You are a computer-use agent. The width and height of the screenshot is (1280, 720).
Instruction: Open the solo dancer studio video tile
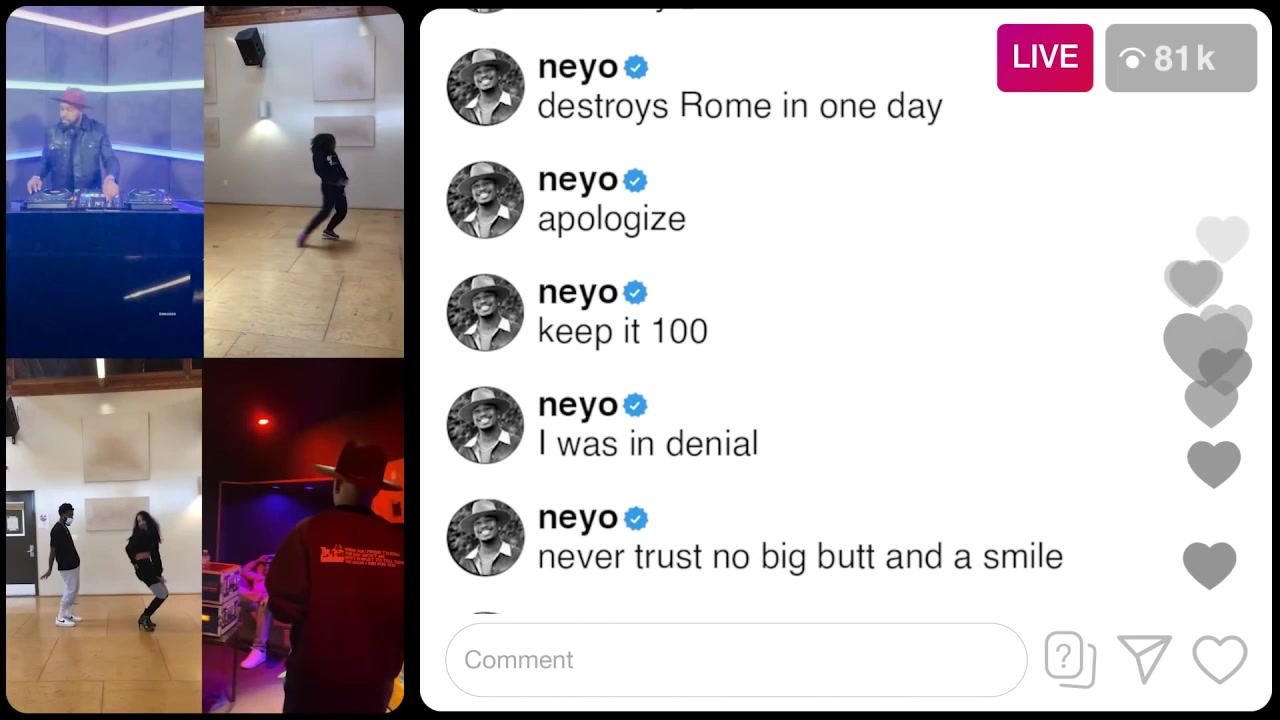pos(304,182)
